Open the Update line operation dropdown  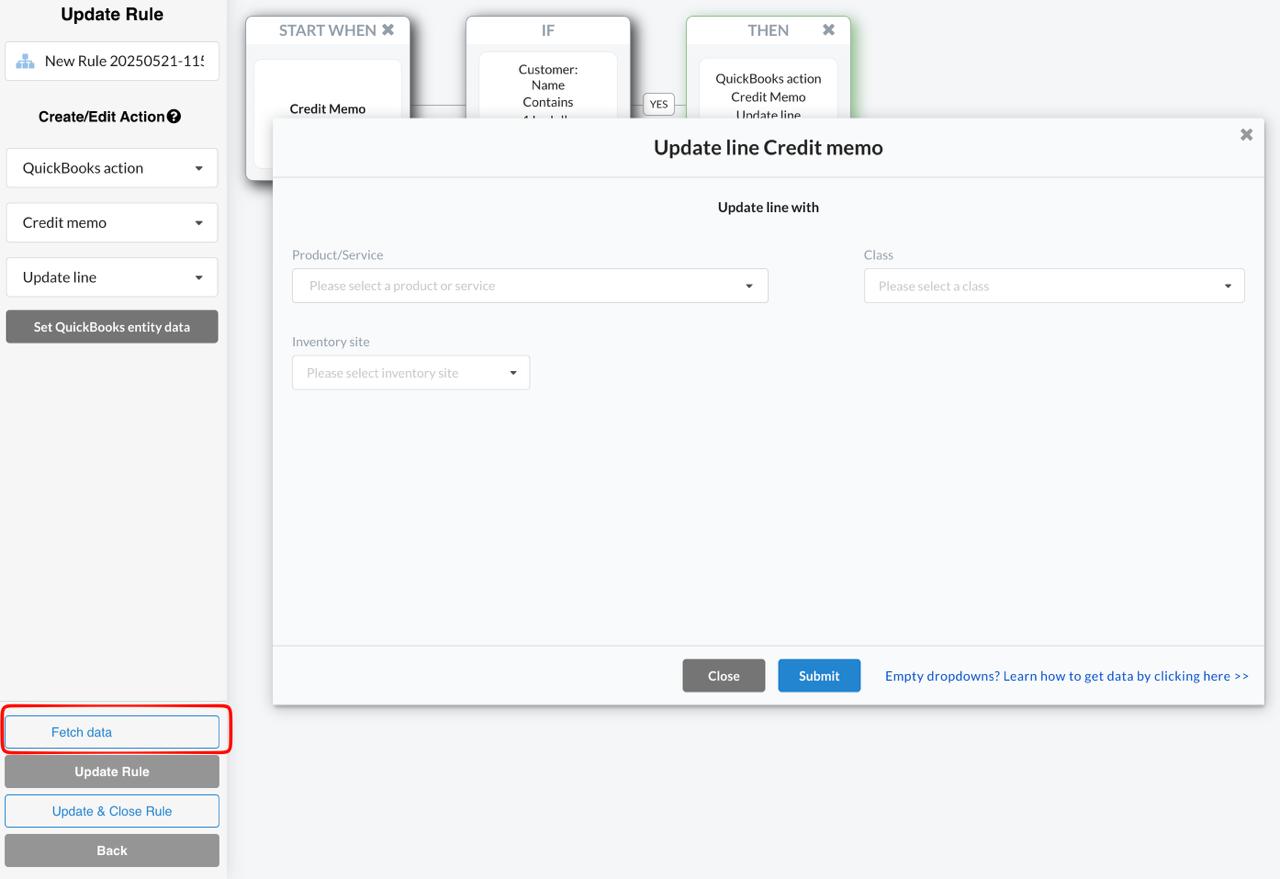(112, 277)
